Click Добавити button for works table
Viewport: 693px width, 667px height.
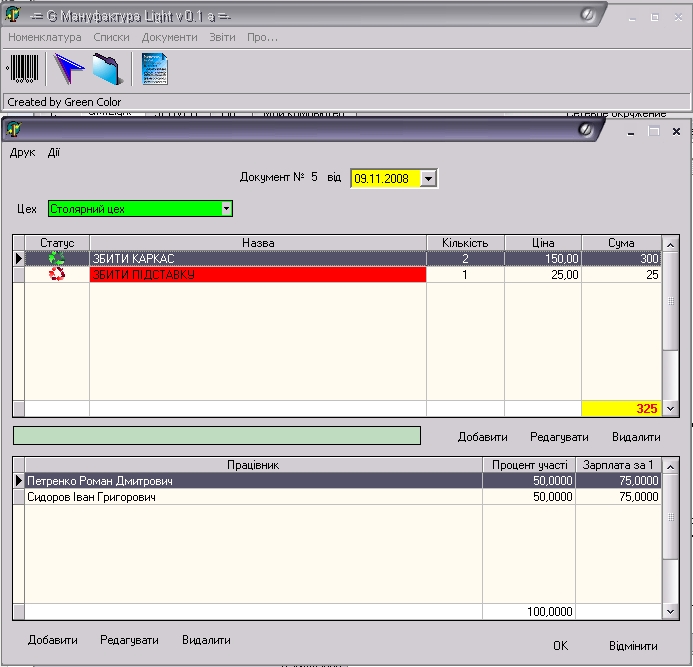click(x=483, y=437)
